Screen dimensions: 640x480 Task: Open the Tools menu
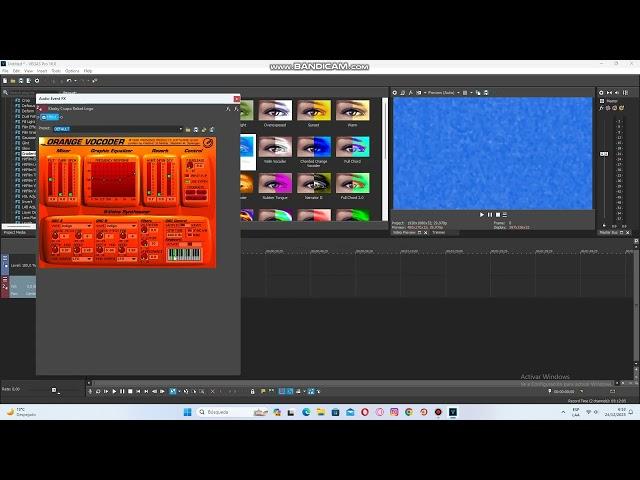click(56, 71)
